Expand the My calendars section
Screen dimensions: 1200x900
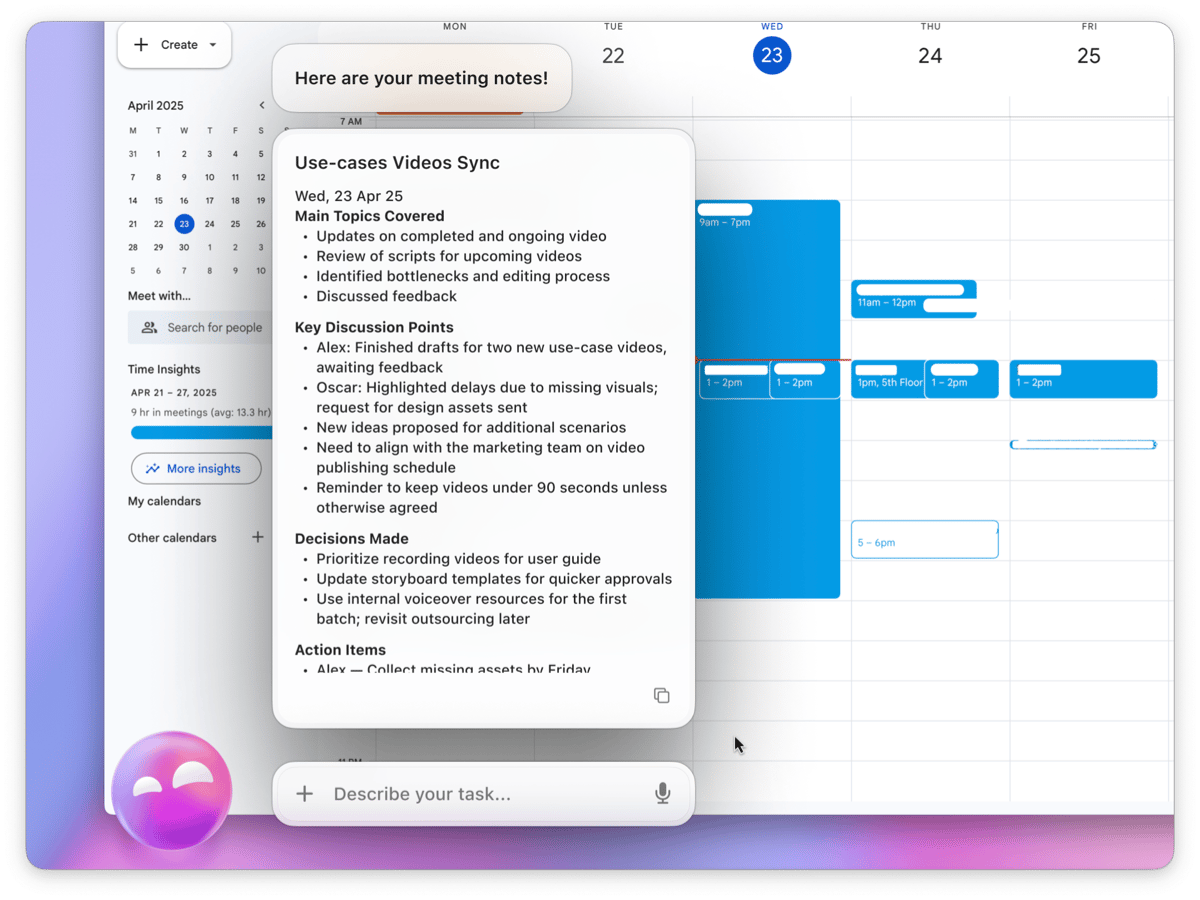tap(164, 501)
